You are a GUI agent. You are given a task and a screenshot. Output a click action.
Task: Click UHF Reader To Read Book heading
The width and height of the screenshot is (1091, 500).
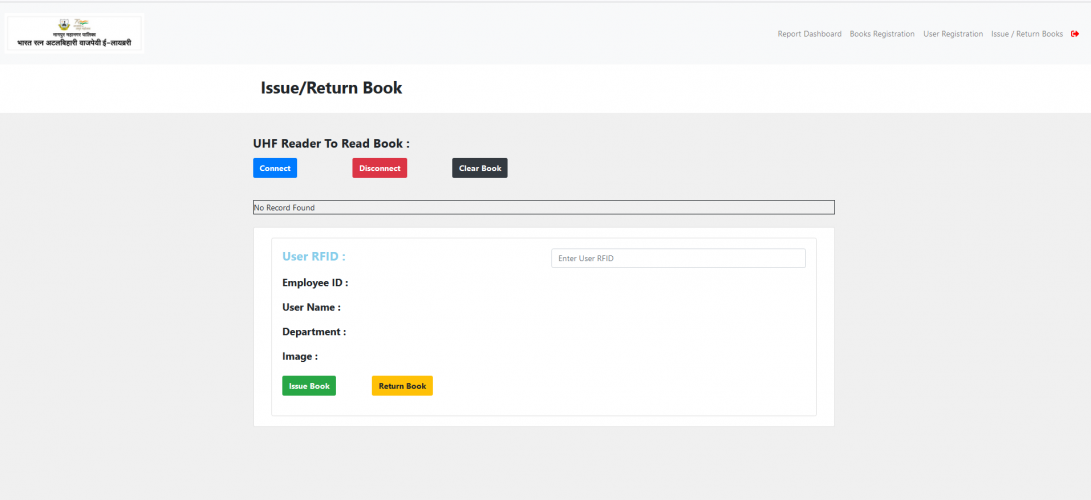point(331,144)
